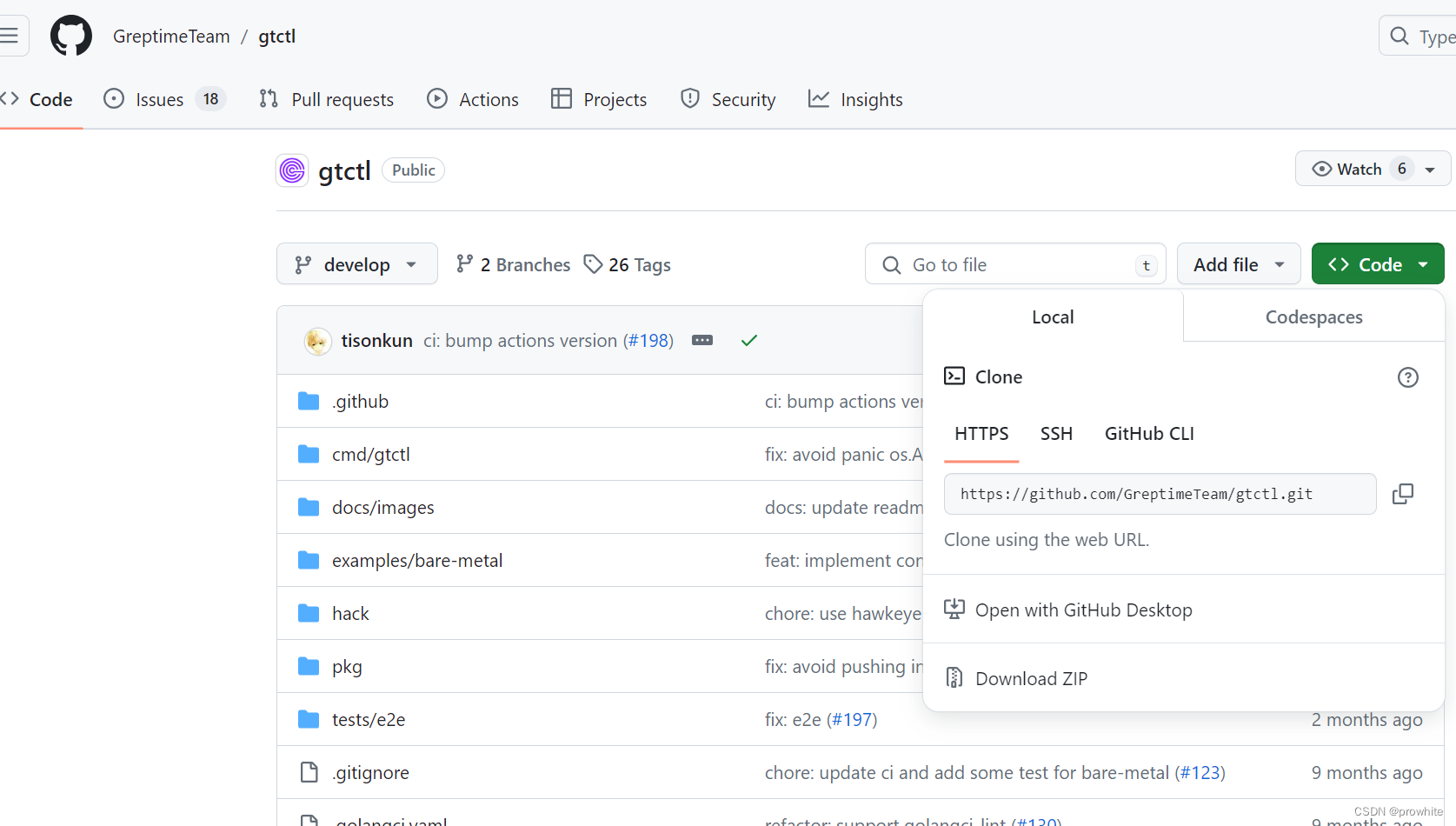This screenshot has height=826, width=1456.
Task: Expand the Add file dropdown
Action: click(1239, 264)
